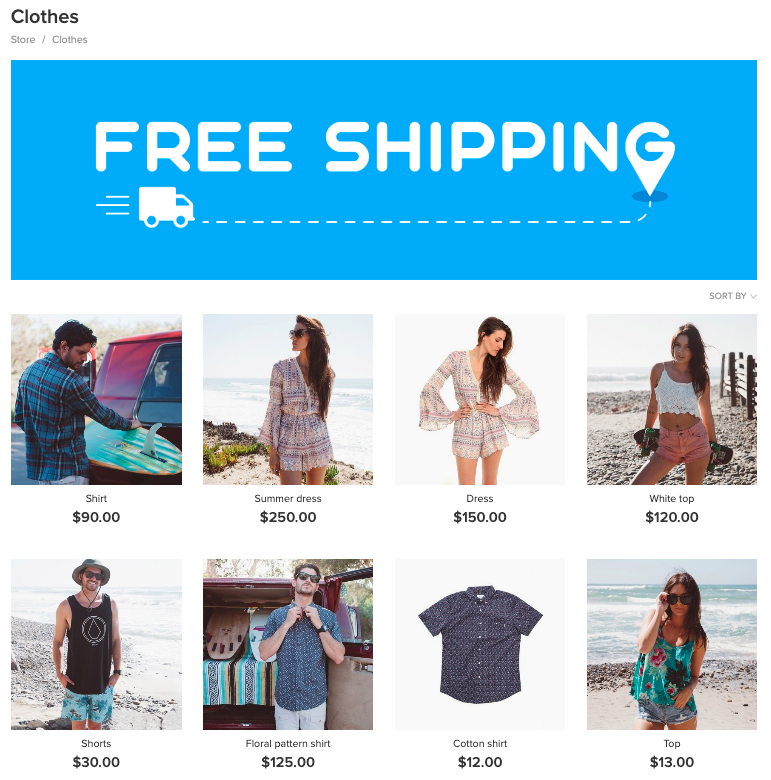Click the Summer dress title link
Viewport: 771px width, 780px height.
288,498
